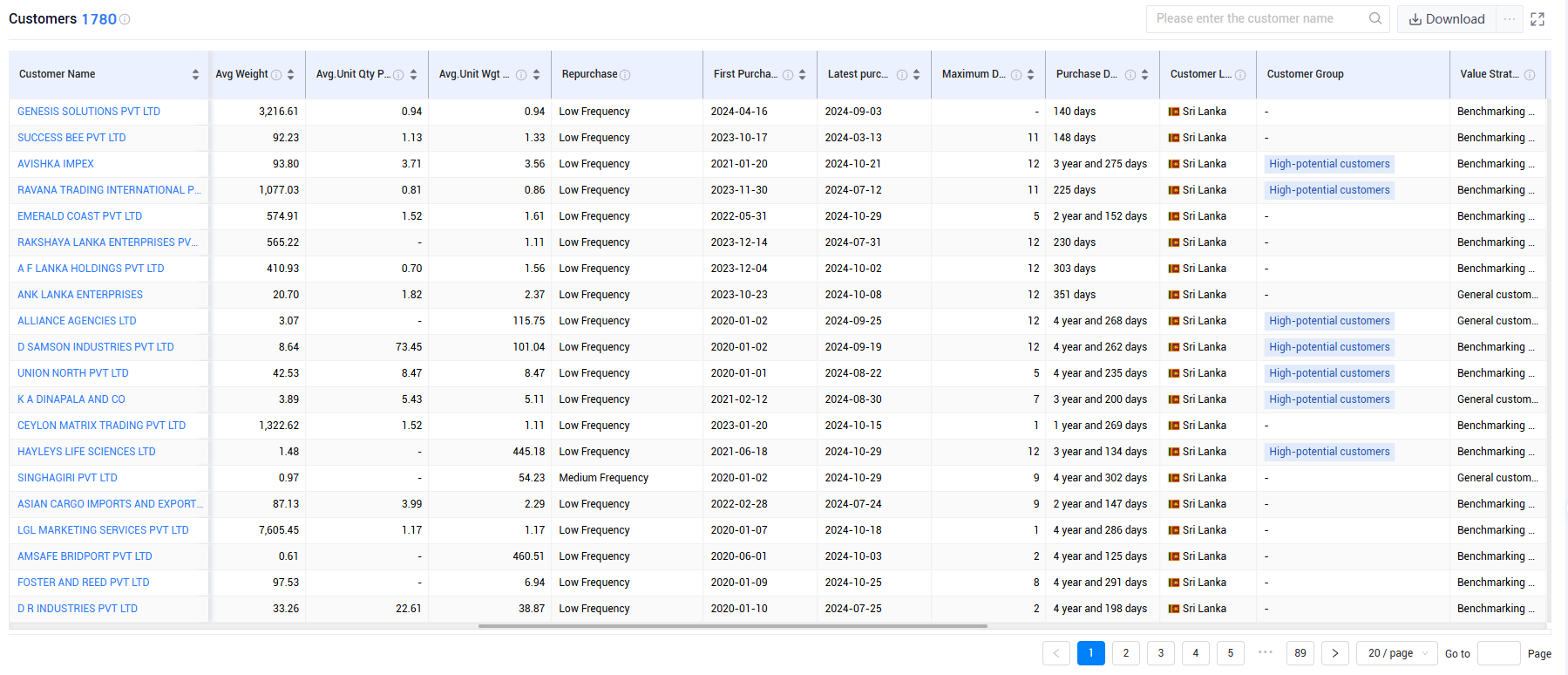Open LGL MARKETING SERVICES PVT LTD link
The height and width of the screenshot is (675, 1568).
point(103,530)
